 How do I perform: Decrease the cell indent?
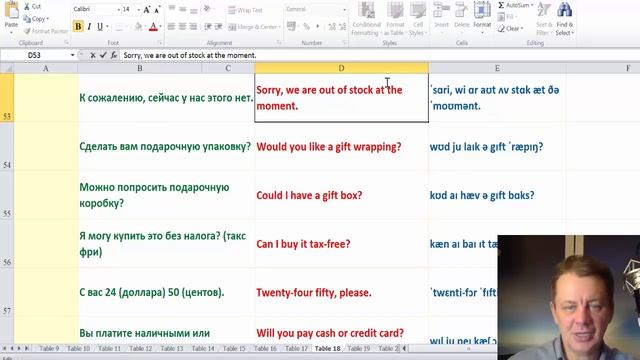tap(208, 27)
